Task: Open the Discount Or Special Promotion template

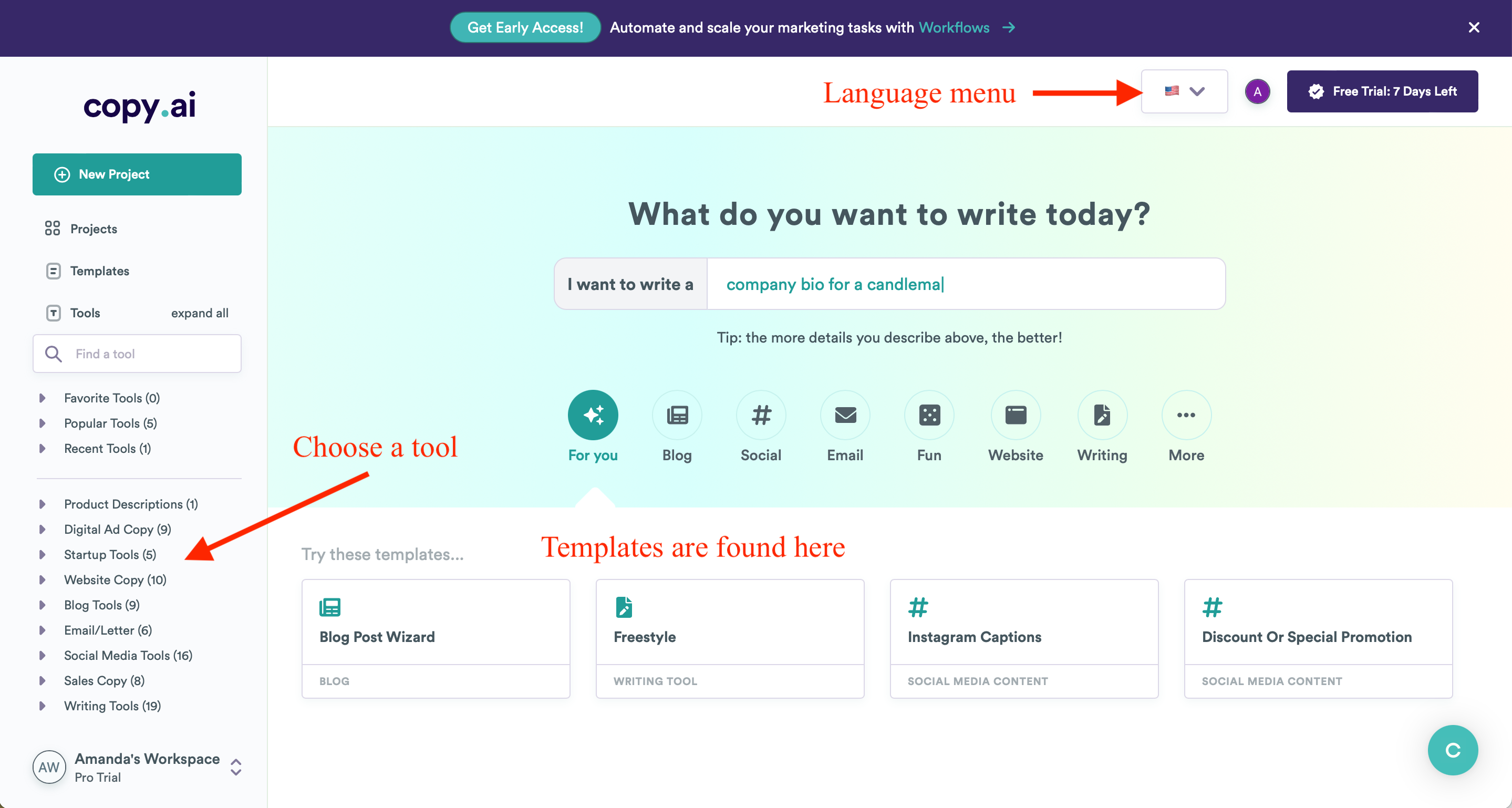Action: (x=1318, y=638)
